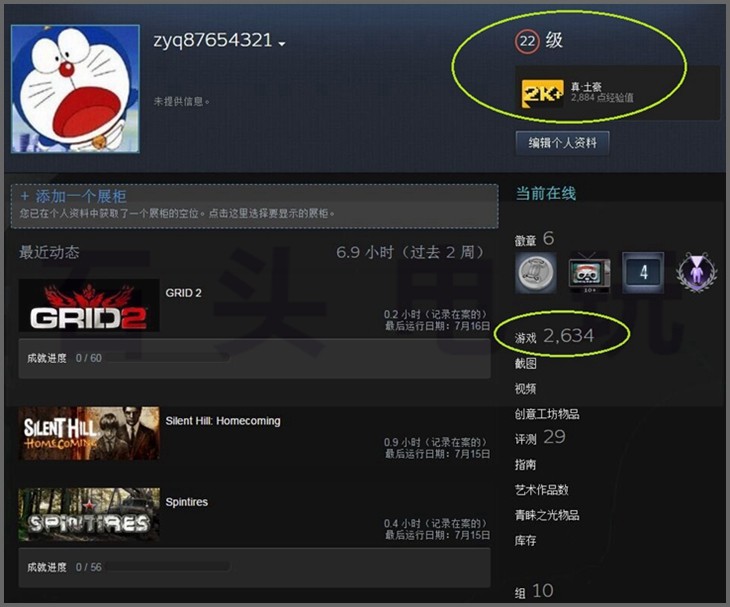Open the 徽章 badges count link

tap(534, 239)
